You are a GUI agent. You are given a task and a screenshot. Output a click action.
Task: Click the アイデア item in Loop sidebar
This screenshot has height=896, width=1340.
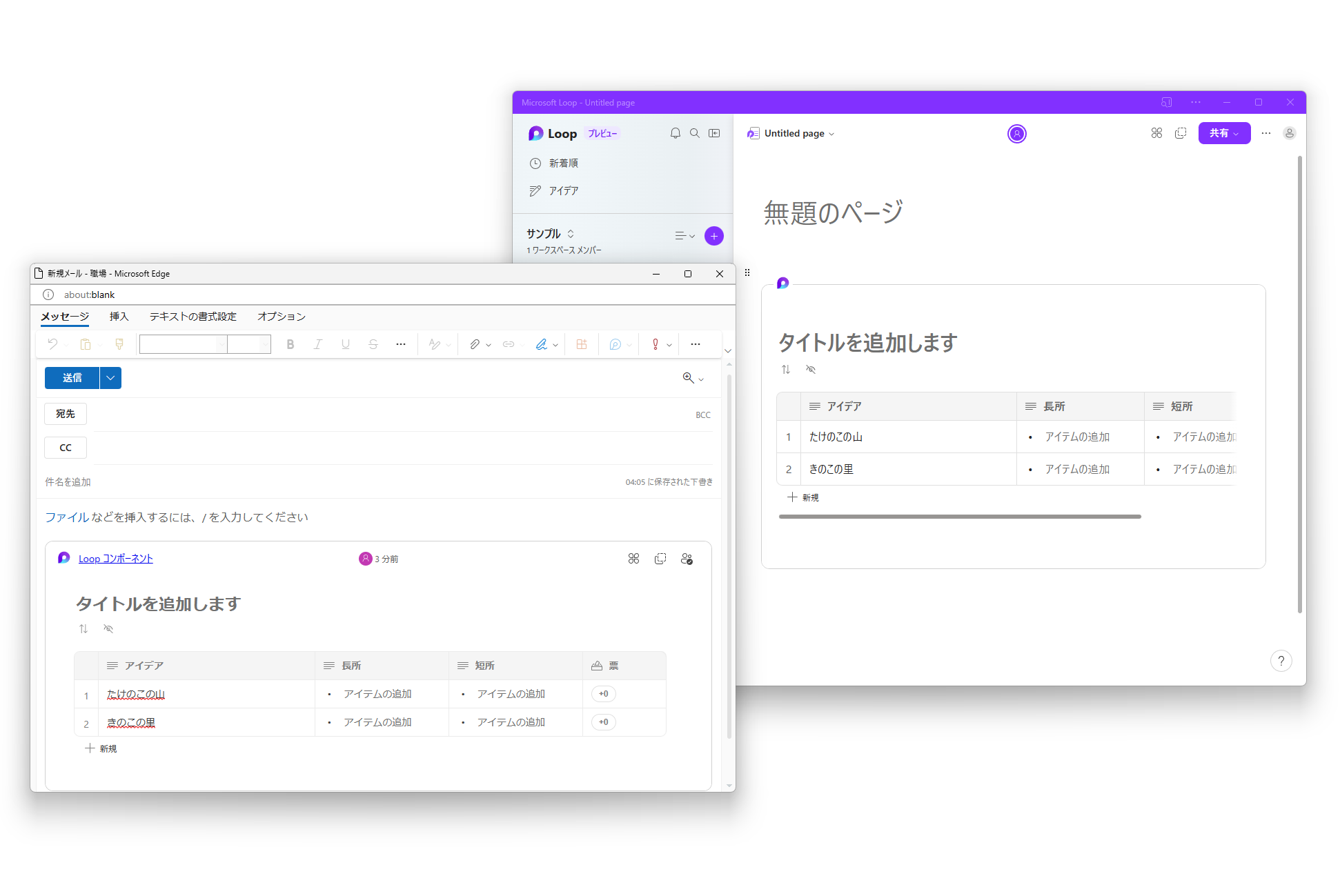(562, 190)
